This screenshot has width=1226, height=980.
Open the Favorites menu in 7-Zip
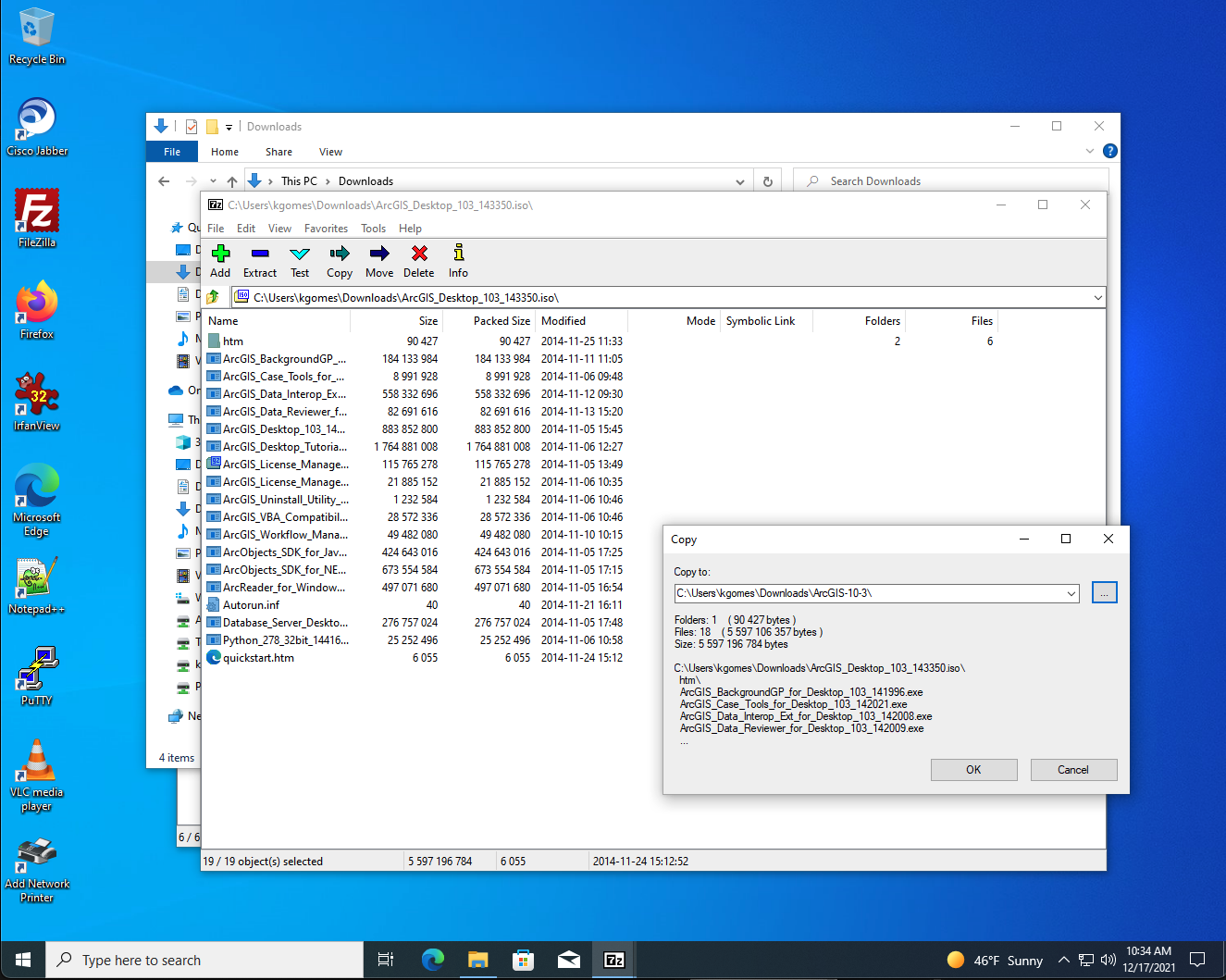click(326, 229)
